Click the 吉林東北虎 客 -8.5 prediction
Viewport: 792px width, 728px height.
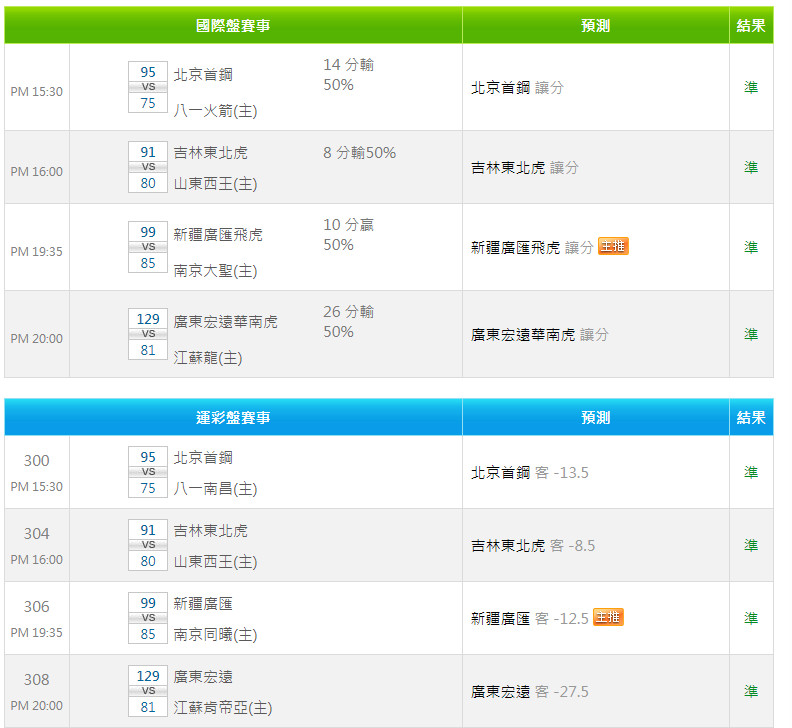coord(533,546)
